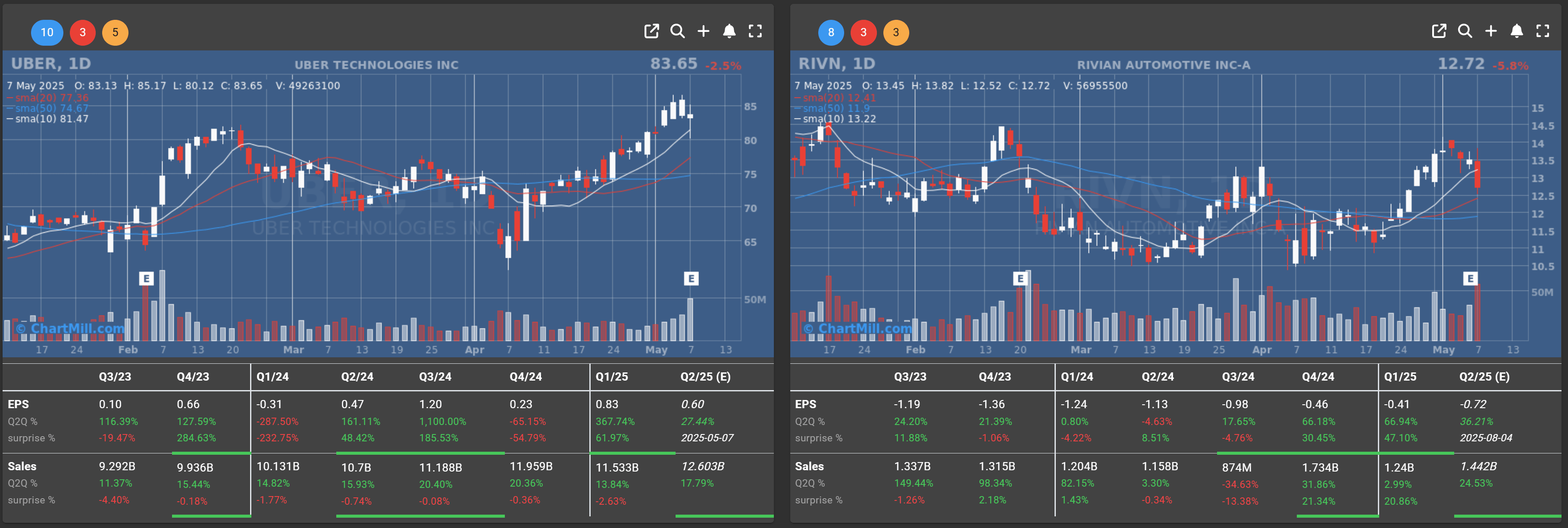The width and height of the screenshot is (1568, 528).
Task: Click UBER Q3/23 column header
Action: [115, 377]
